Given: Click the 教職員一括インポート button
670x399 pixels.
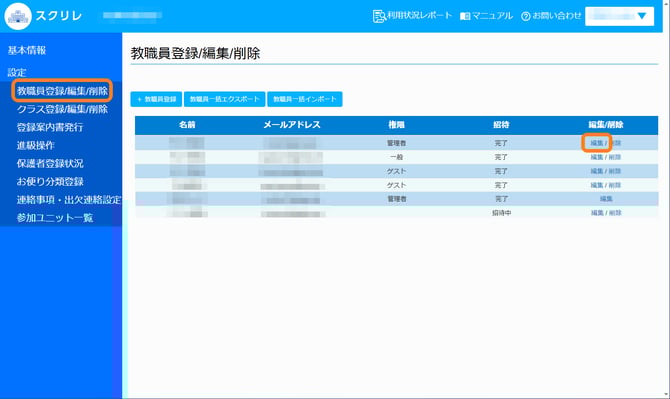Looking at the screenshot, I should (x=305, y=99).
